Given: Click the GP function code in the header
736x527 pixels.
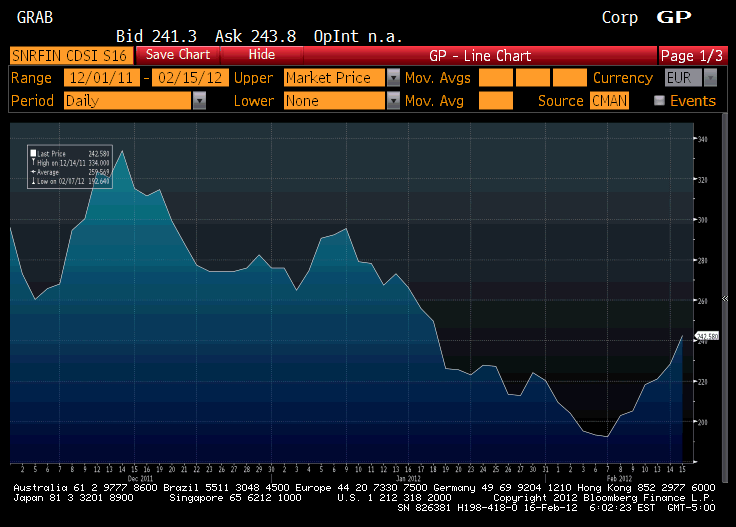Looking at the screenshot, I should 674,17.
